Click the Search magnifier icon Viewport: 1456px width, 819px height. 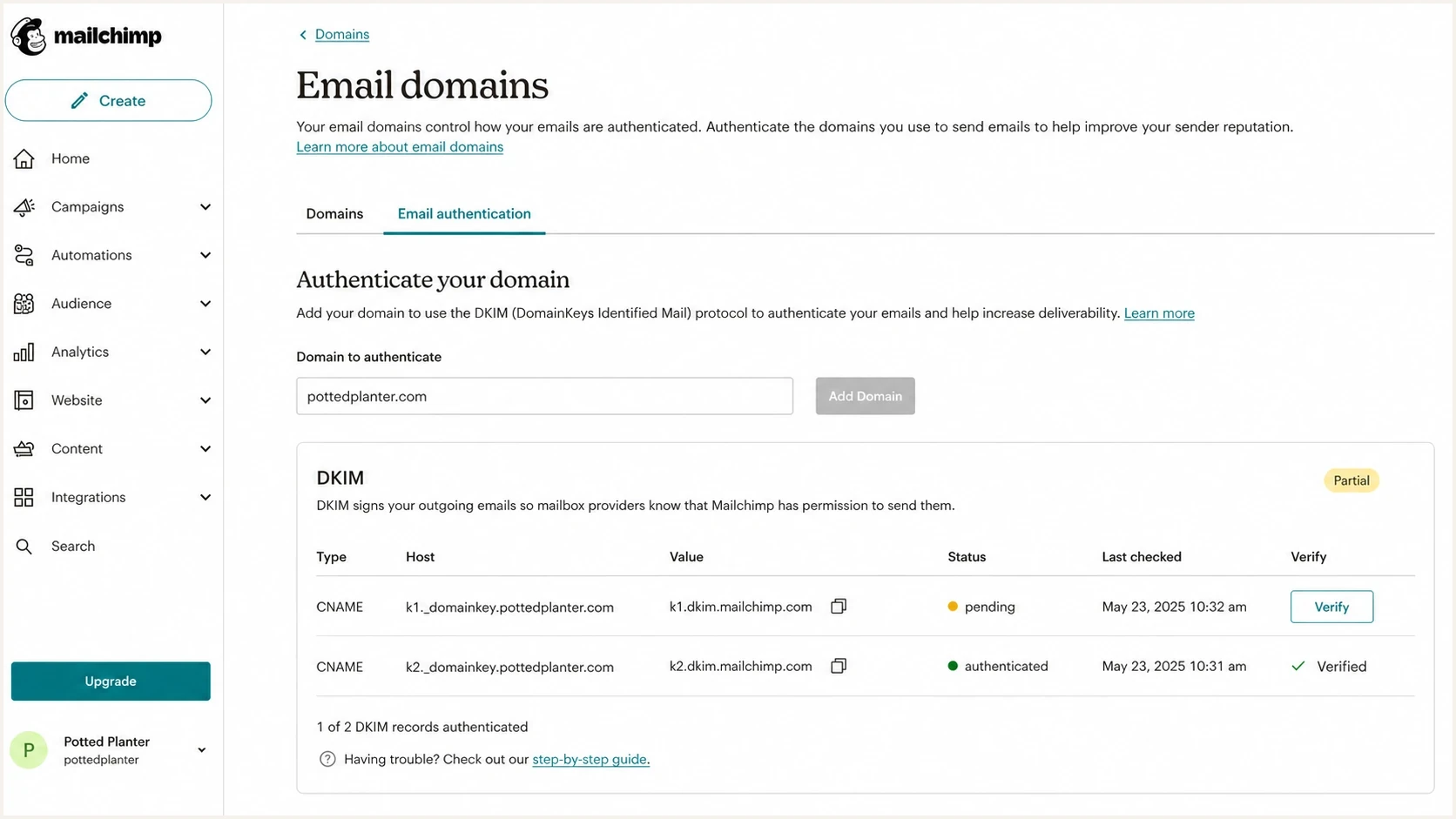pyautogui.click(x=24, y=547)
